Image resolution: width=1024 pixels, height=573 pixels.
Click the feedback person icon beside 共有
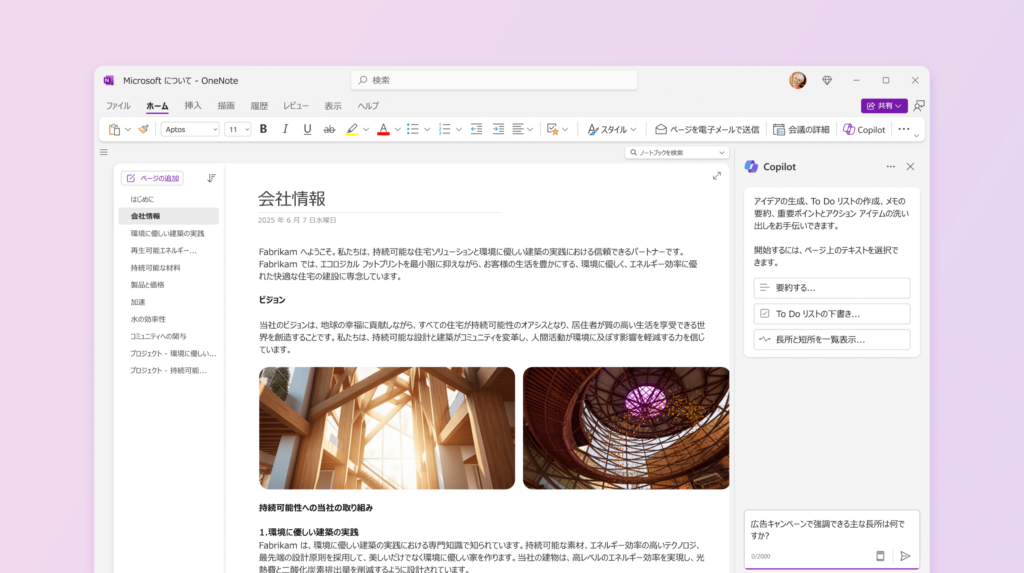coord(919,106)
